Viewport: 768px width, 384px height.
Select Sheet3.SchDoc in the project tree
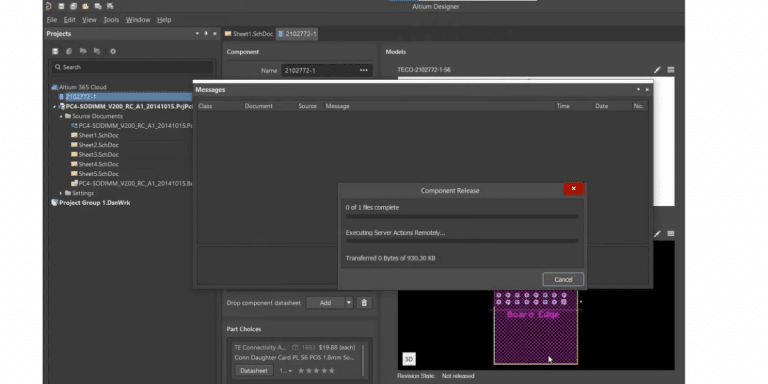point(98,154)
